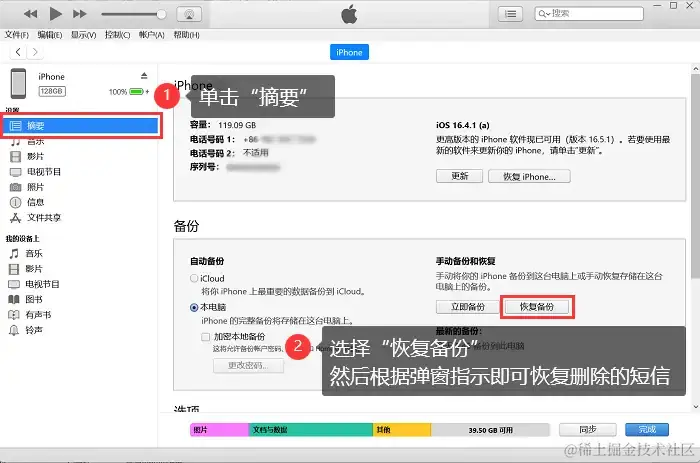Go forward with the right chevron
This screenshot has width=700, height=463.
[x=35, y=52]
